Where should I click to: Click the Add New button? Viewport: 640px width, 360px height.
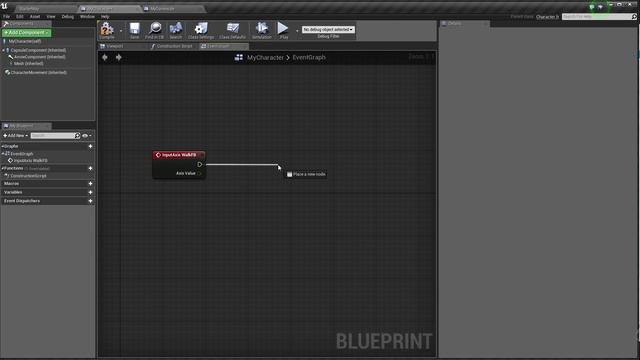tap(16, 136)
